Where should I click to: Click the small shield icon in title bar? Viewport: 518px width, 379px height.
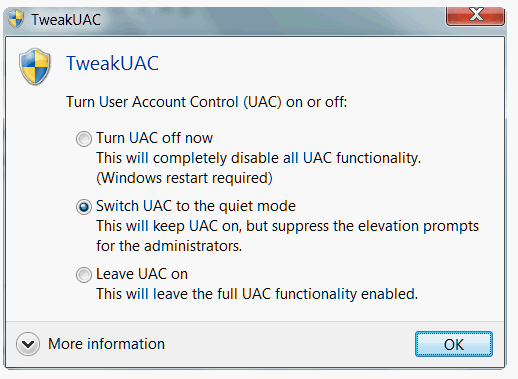pos(16,19)
